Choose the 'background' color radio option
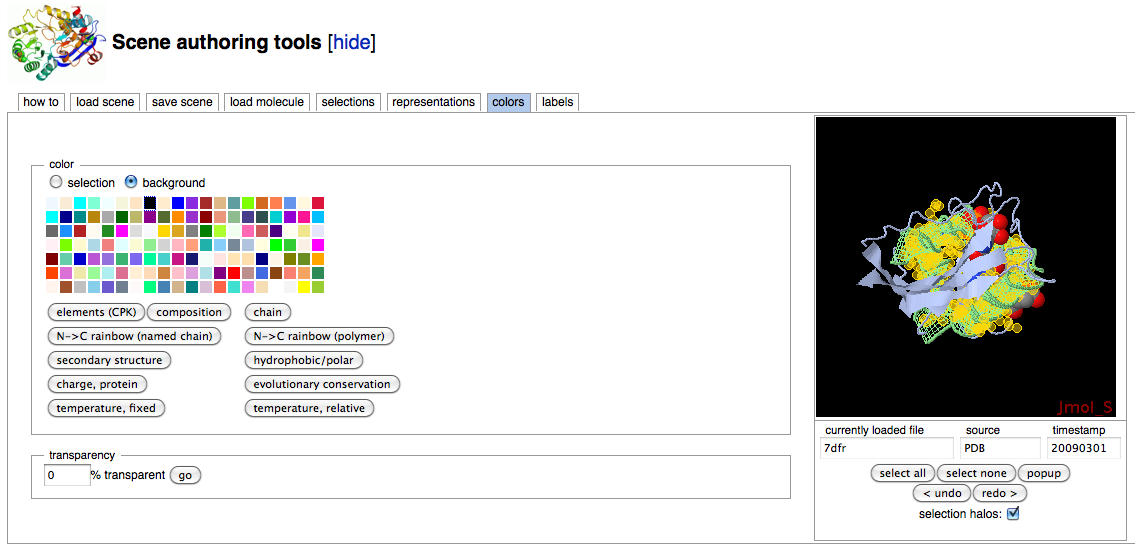This screenshot has height=556, width=1135. [x=131, y=183]
